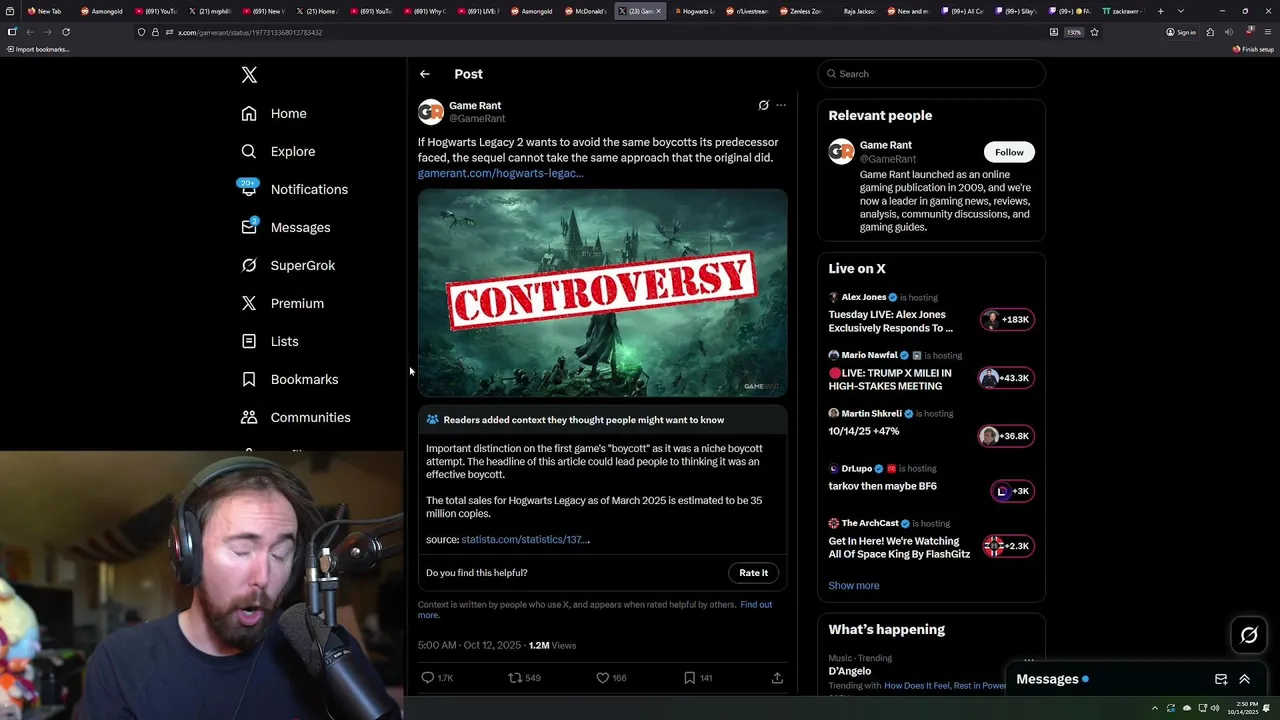Click the @GameRant handle on post

pos(477,119)
